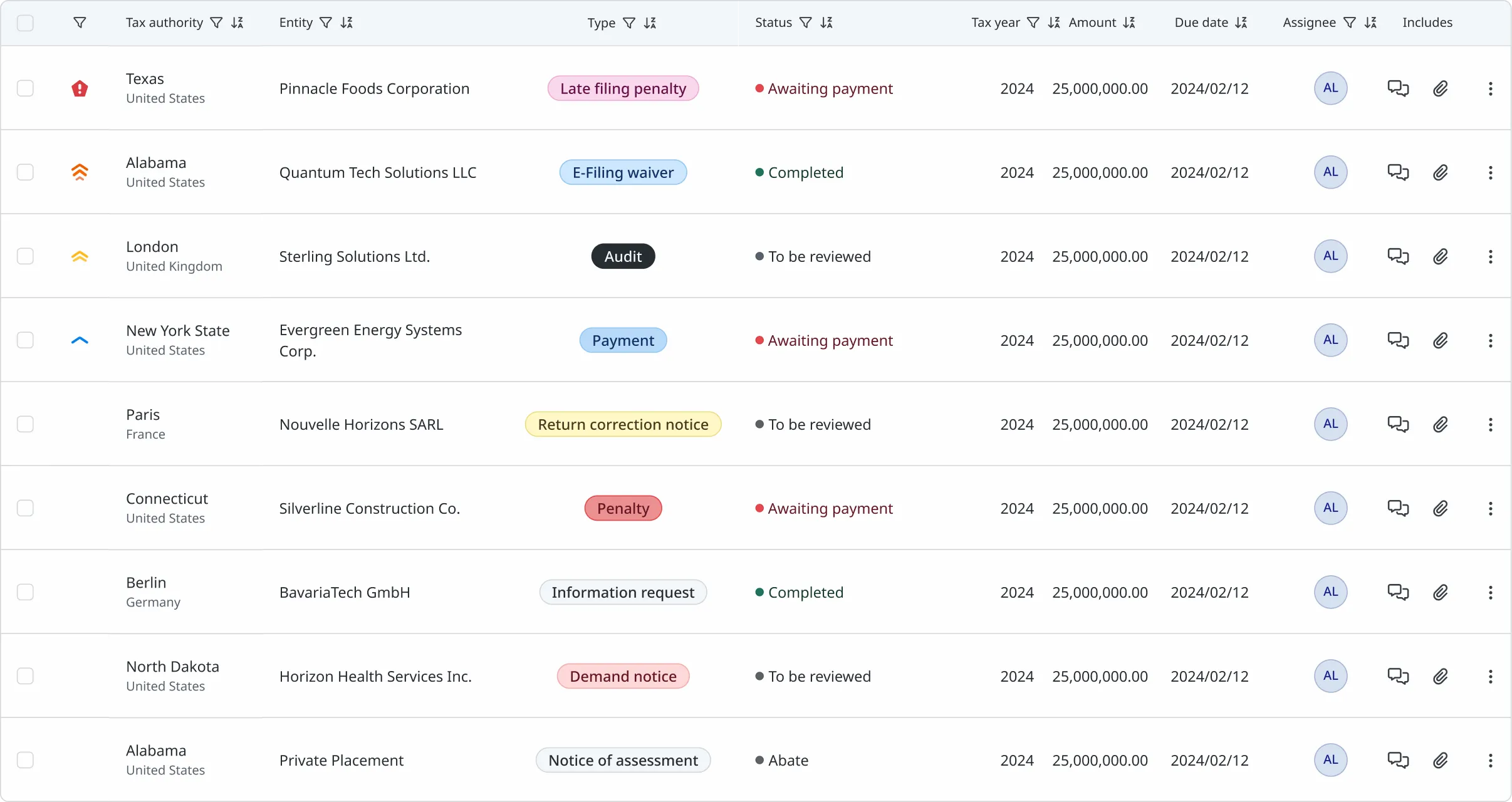Open comments for the Texas row
The height and width of the screenshot is (802, 1512).
(1397, 88)
